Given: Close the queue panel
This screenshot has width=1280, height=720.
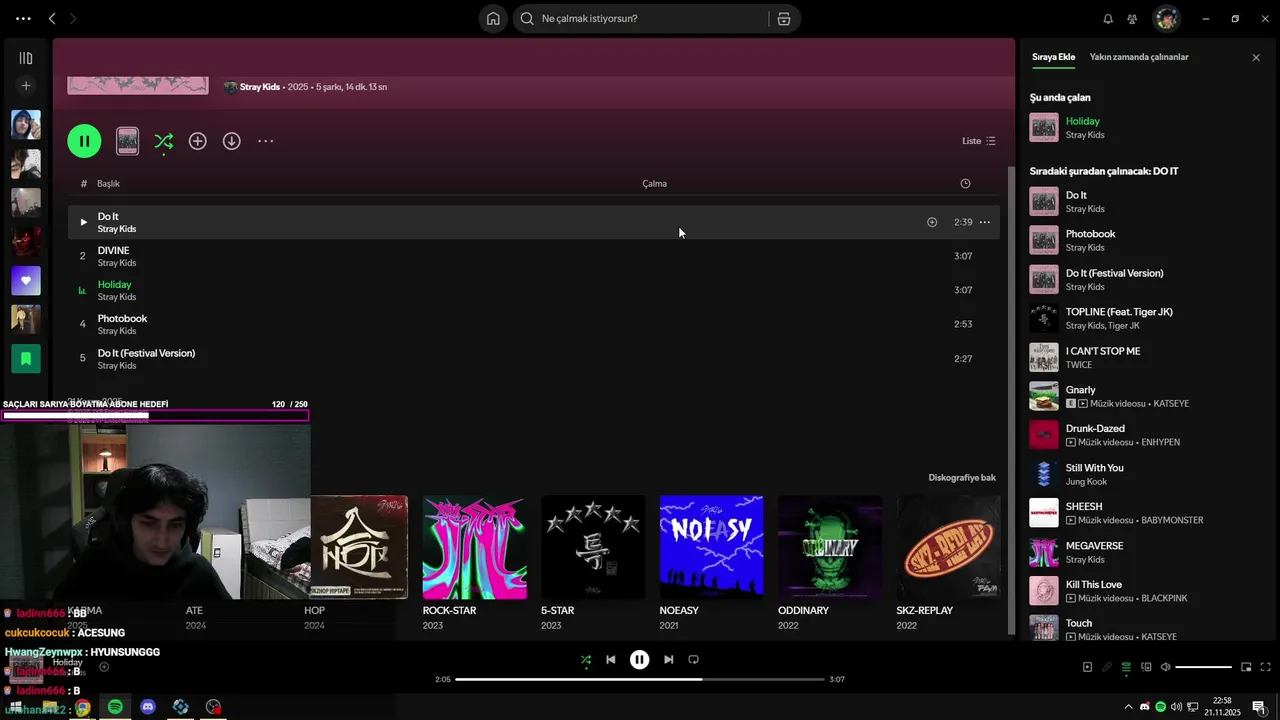Looking at the screenshot, I should pos(1256,58).
